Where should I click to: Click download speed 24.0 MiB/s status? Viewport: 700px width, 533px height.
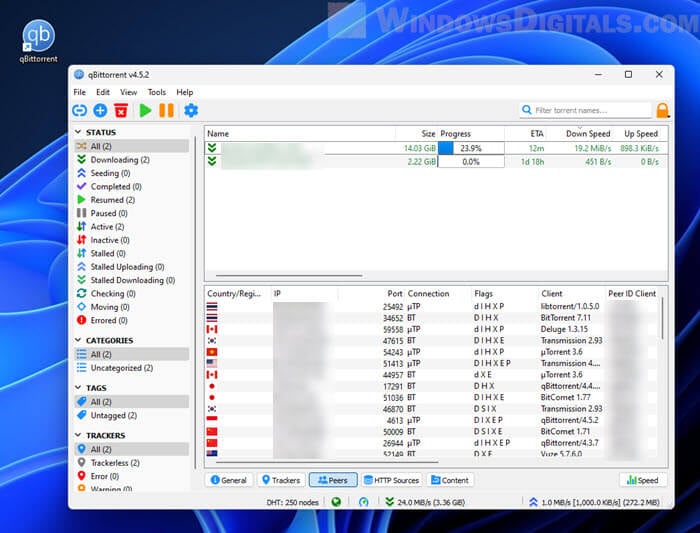[x=425, y=502]
